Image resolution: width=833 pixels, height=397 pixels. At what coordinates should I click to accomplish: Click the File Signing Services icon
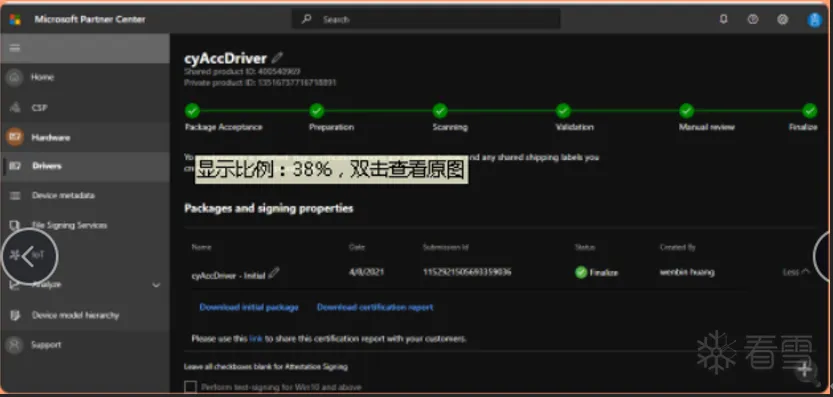point(15,225)
